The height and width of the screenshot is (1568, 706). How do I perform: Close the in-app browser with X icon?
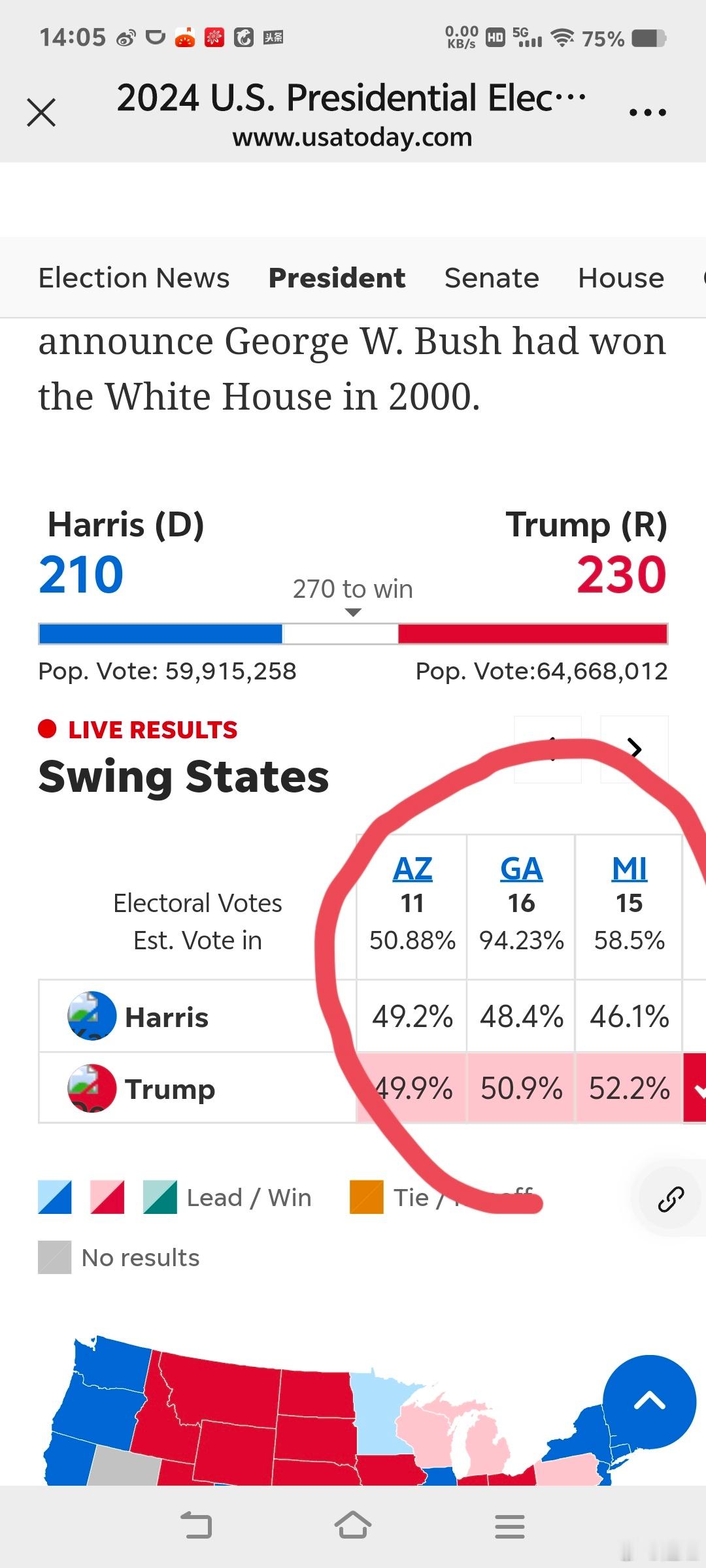coord(41,112)
